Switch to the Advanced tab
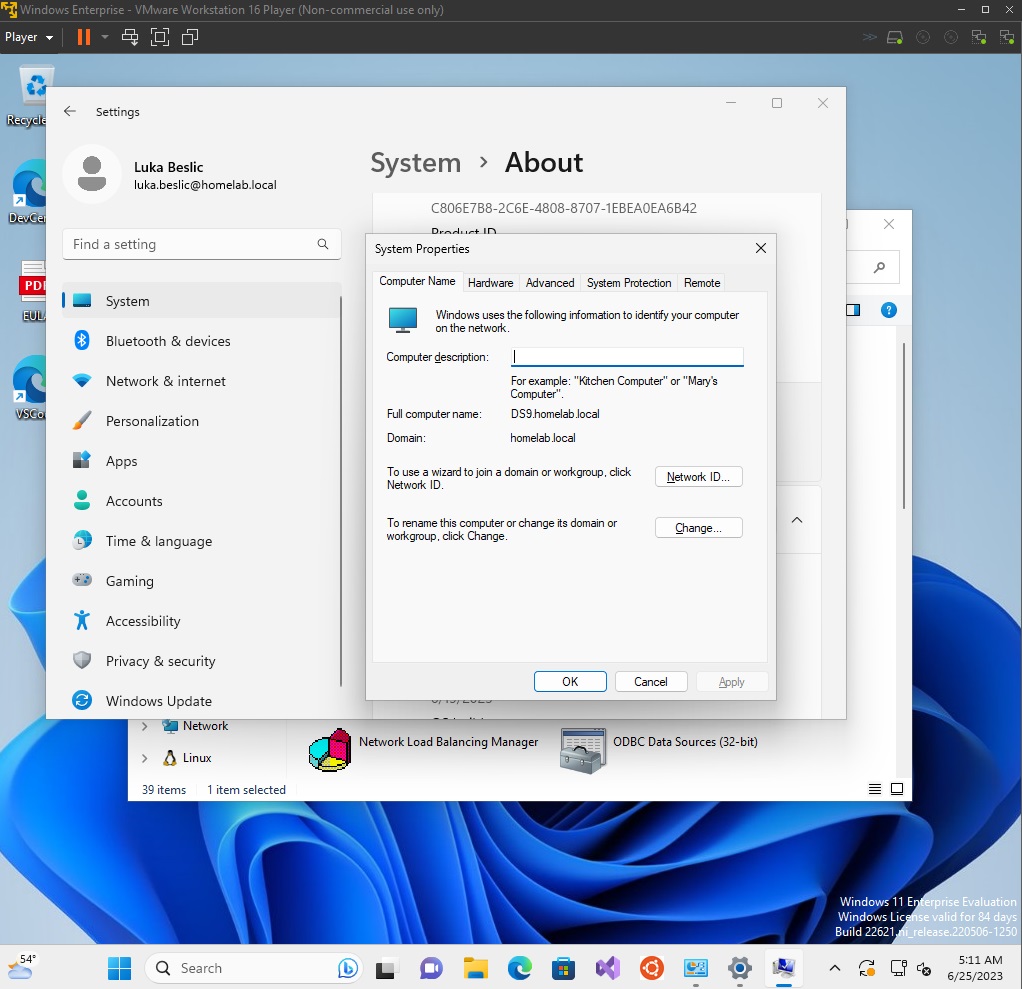This screenshot has height=989, width=1022. pos(549,282)
